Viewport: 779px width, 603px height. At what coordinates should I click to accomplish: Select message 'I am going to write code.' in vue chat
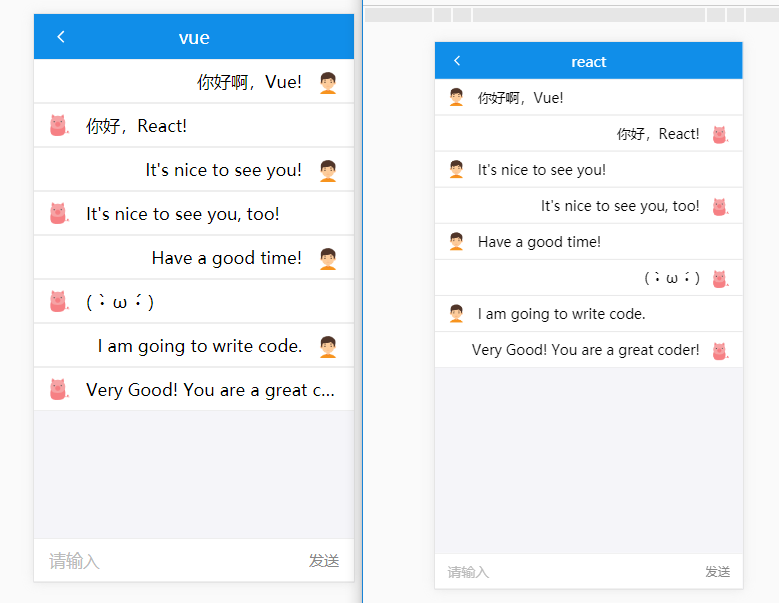point(200,346)
